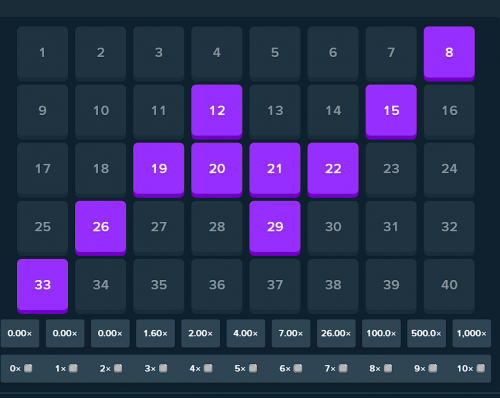Unselect the highlighted number 20 tile
Image resolution: width=500 pixels, height=398 pixels.
217,170
